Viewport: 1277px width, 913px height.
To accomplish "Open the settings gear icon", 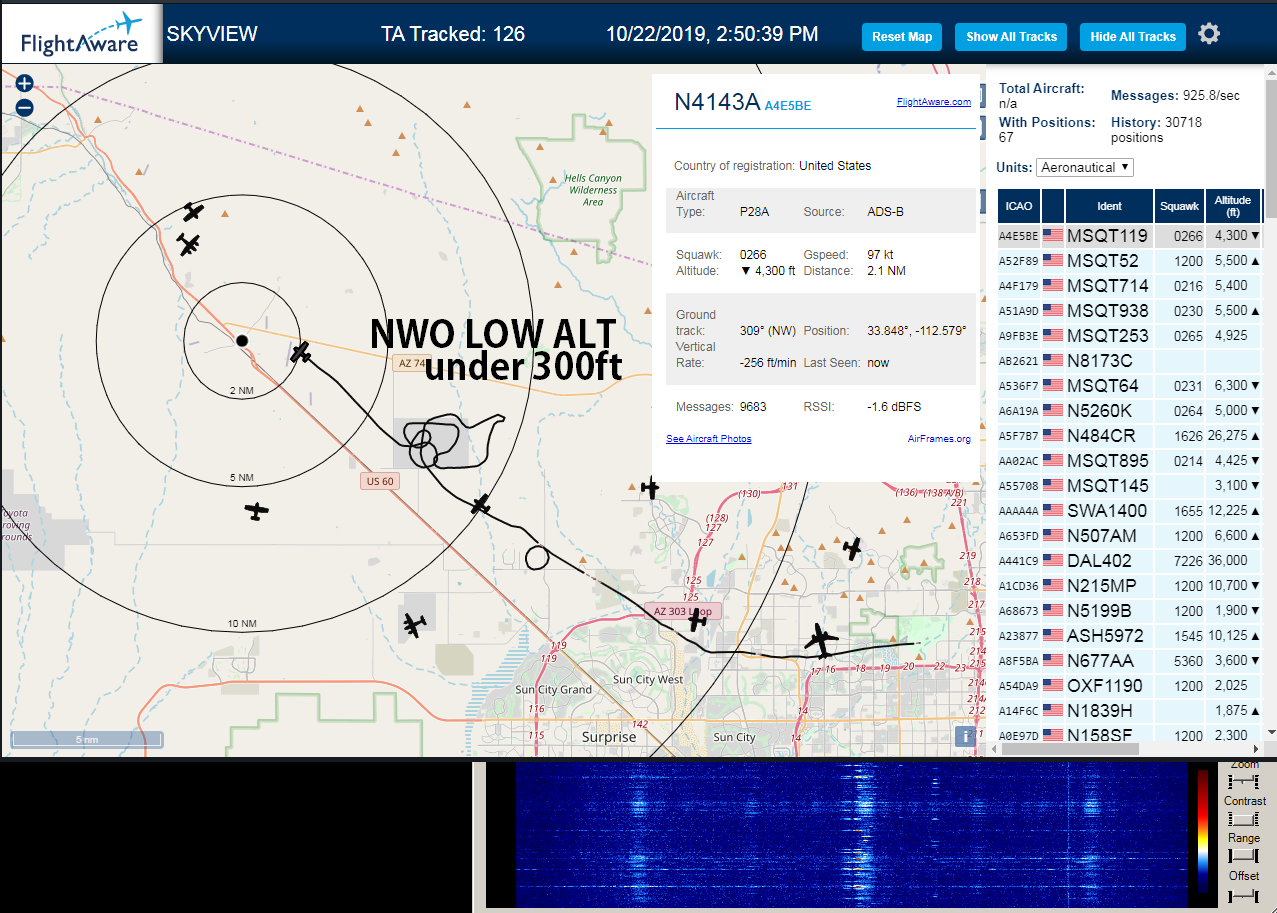I will coord(1209,34).
